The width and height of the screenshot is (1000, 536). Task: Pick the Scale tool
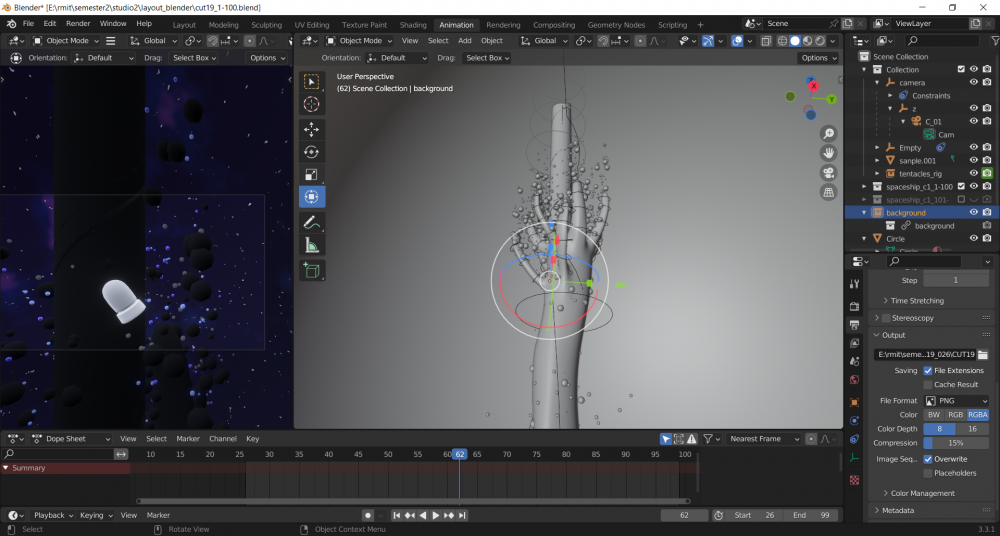(x=312, y=174)
